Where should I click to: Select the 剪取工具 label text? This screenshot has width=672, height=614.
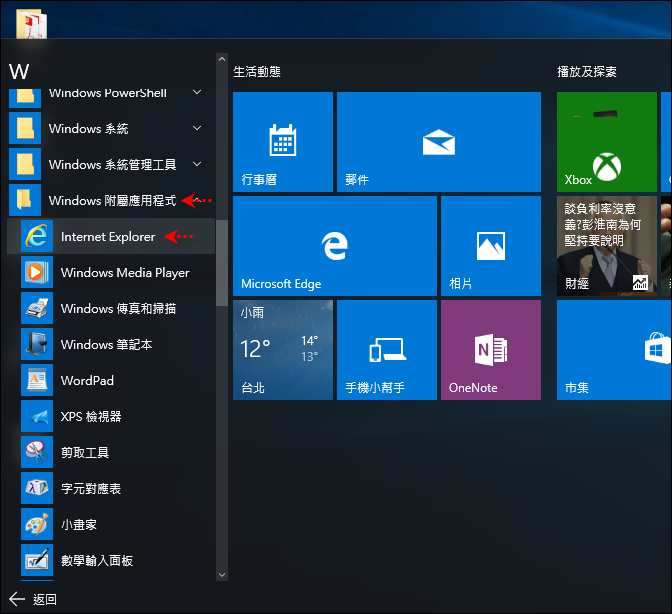[x=85, y=452]
